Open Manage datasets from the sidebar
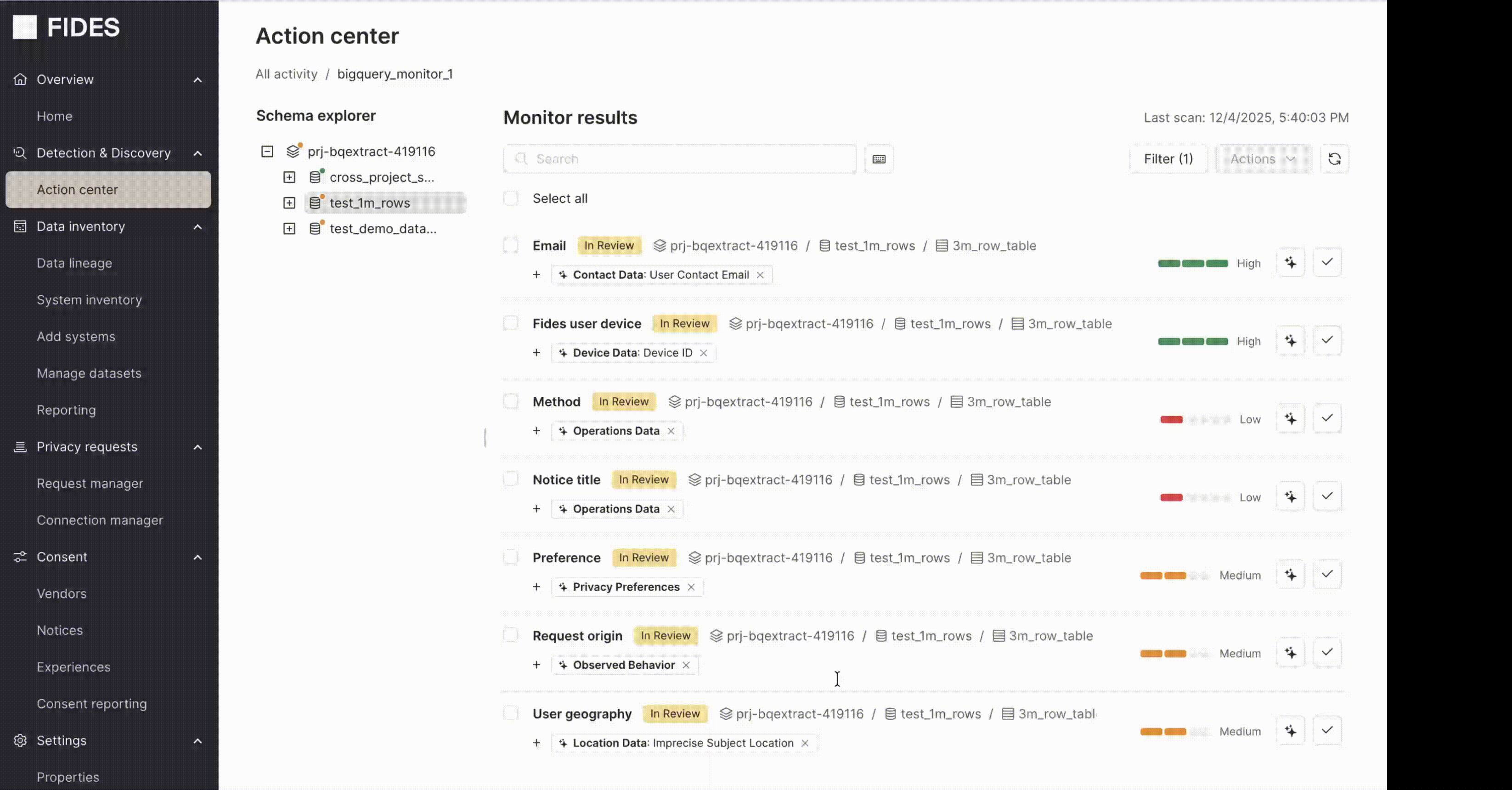The width and height of the screenshot is (1512, 790). (x=89, y=373)
